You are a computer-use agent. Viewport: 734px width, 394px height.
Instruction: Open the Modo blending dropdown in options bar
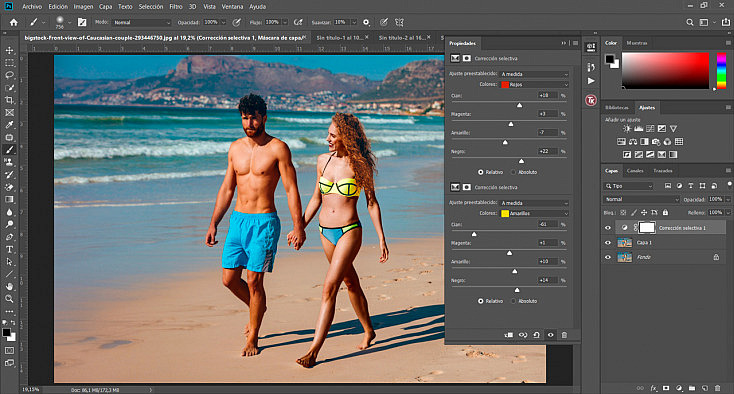tap(142, 22)
